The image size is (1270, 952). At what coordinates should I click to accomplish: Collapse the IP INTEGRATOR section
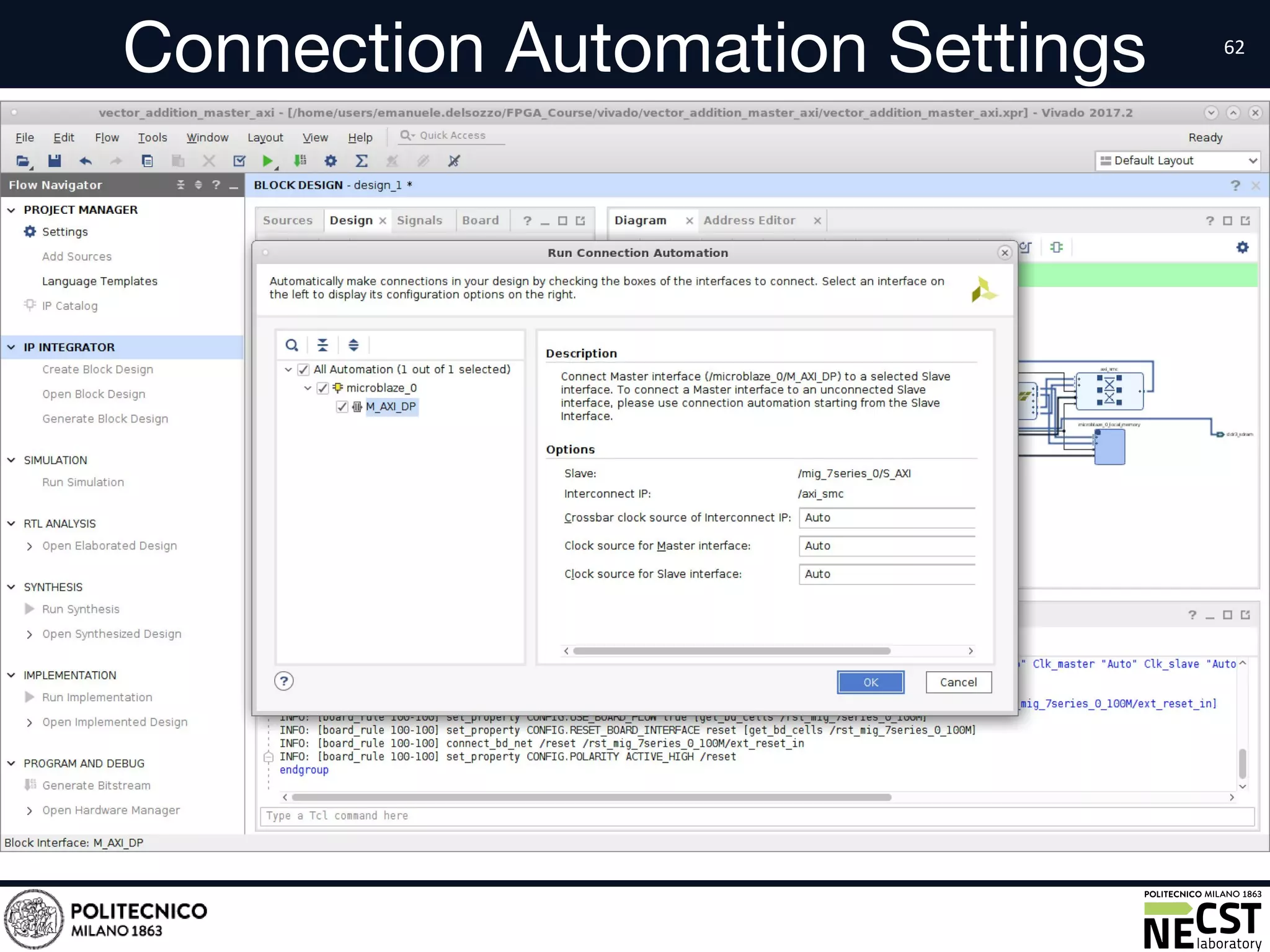pos(11,348)
